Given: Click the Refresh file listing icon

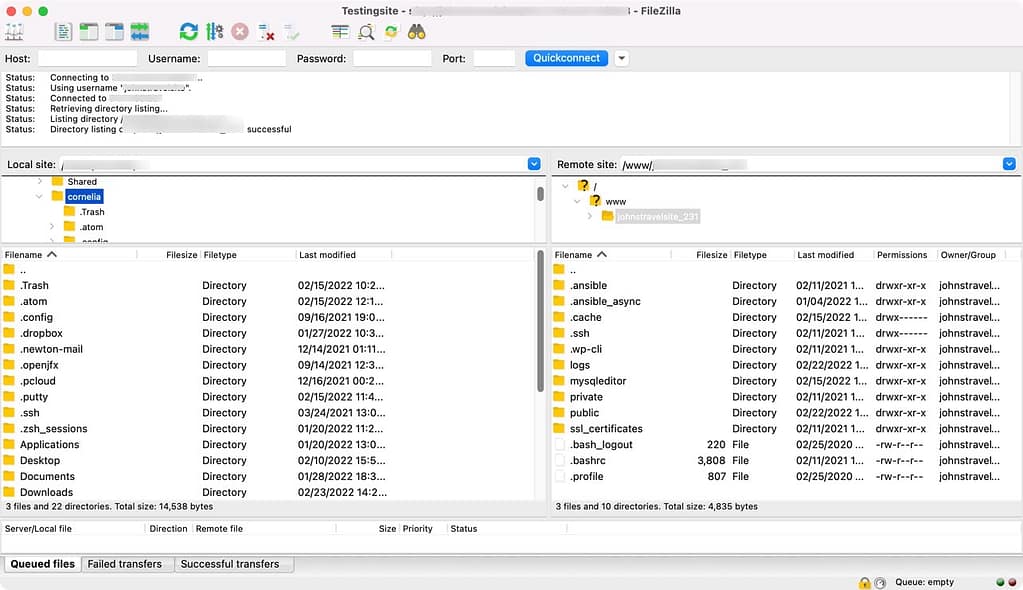Looking at the screenshot, I should (189, 31).
